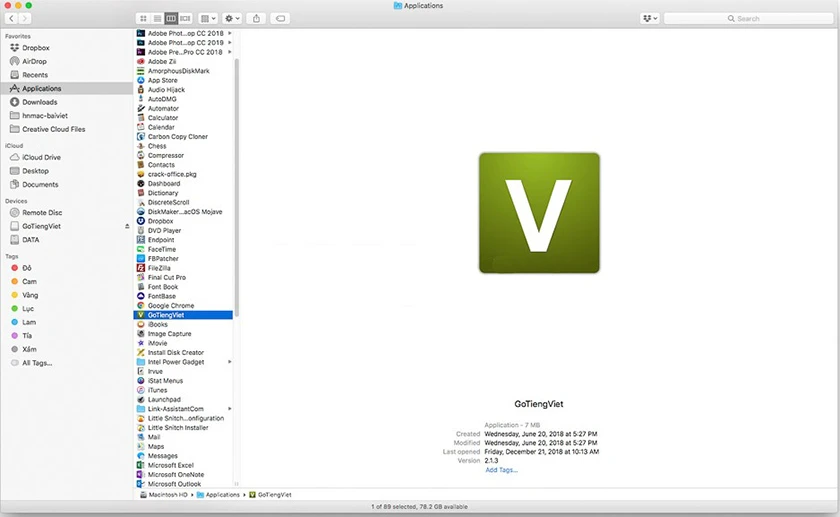Select Messages app icon
Viewport: 840px width, 517px height.
coord(141,455)
